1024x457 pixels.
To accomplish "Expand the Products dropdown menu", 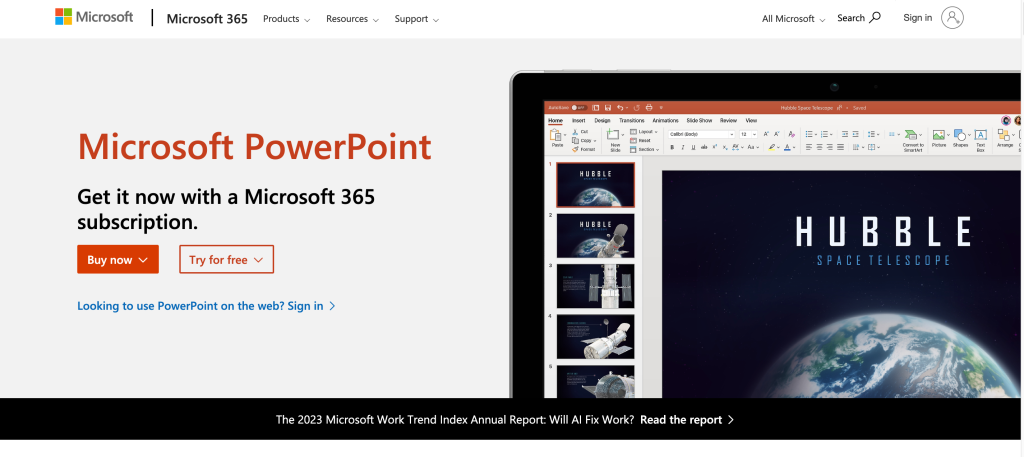I will click(x=286, y=19).
